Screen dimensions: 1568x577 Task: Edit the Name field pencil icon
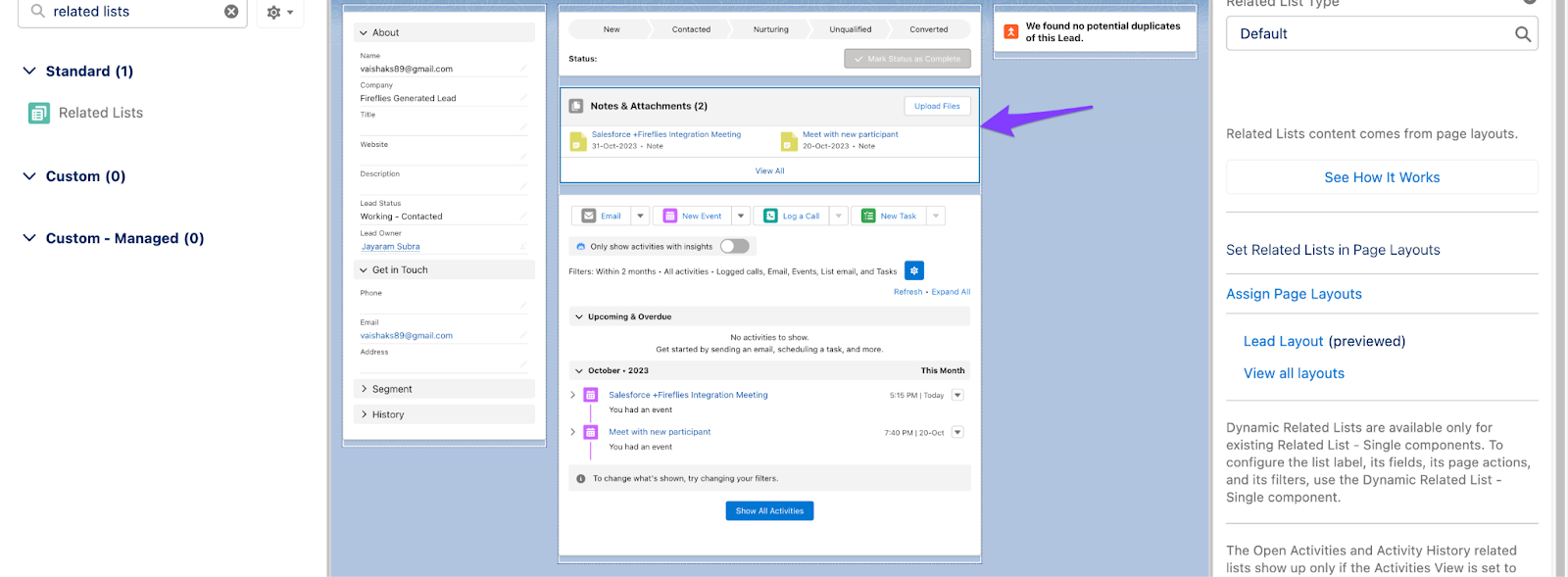523,69
